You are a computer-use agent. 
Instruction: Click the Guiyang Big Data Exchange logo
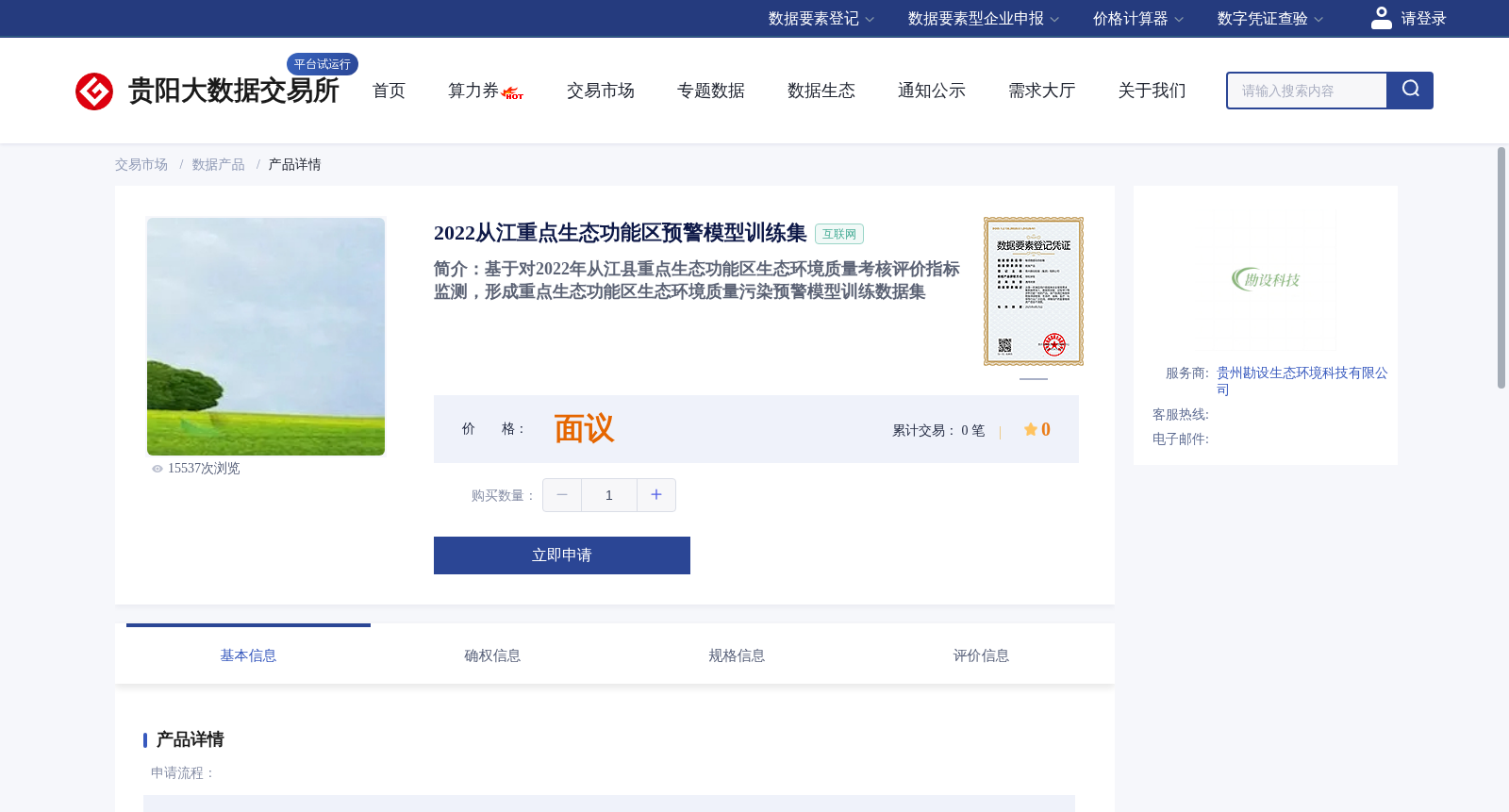207,91
